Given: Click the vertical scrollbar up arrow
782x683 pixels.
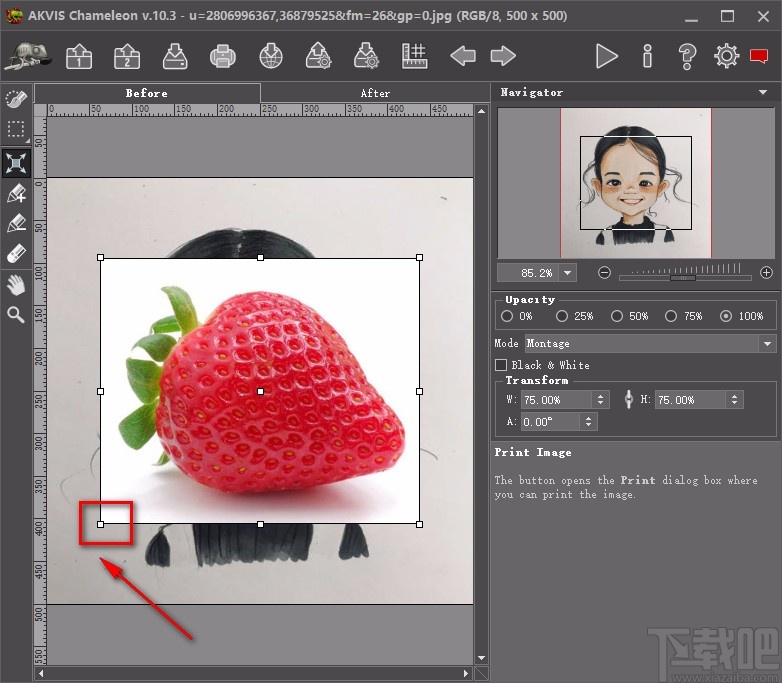Looking at the screenshot, I should pyautogui.click(x=481, y=111).
